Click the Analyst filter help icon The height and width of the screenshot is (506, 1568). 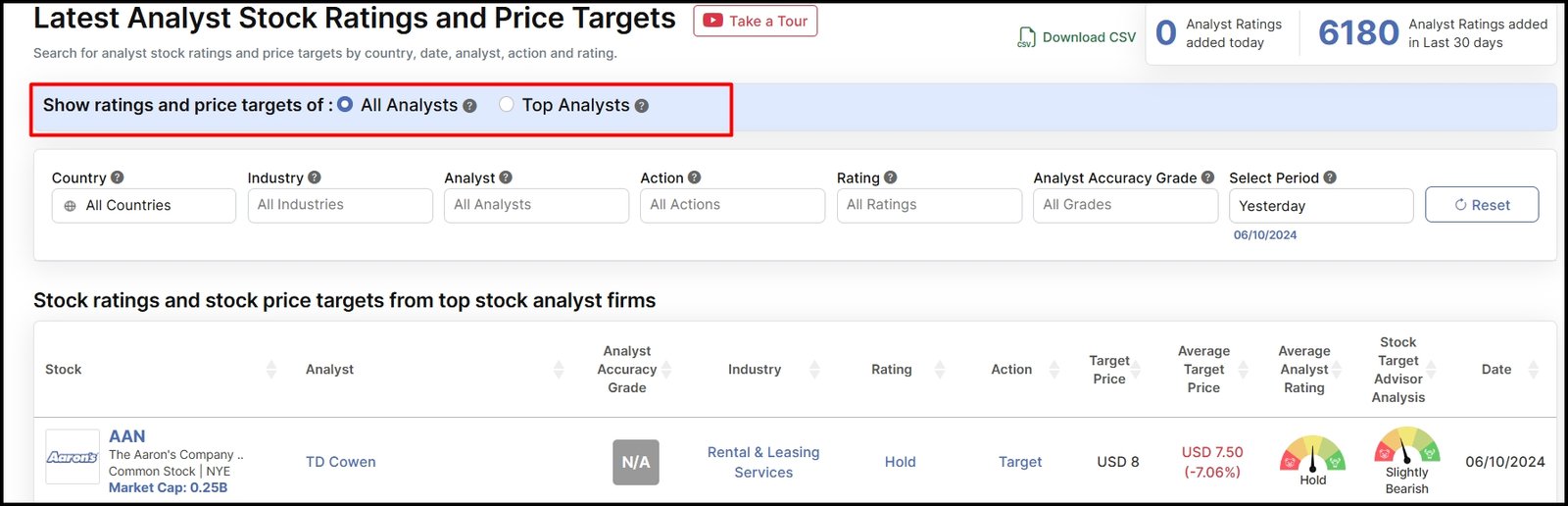pyautogui.click(x=505, y=177)
